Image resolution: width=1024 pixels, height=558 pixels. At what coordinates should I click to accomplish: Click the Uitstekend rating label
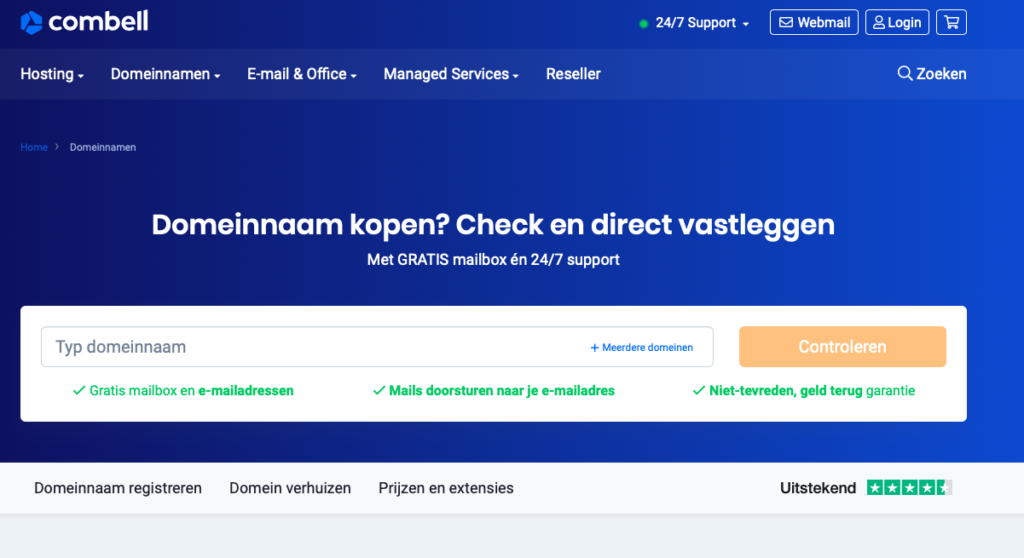[x=818, y=488]
